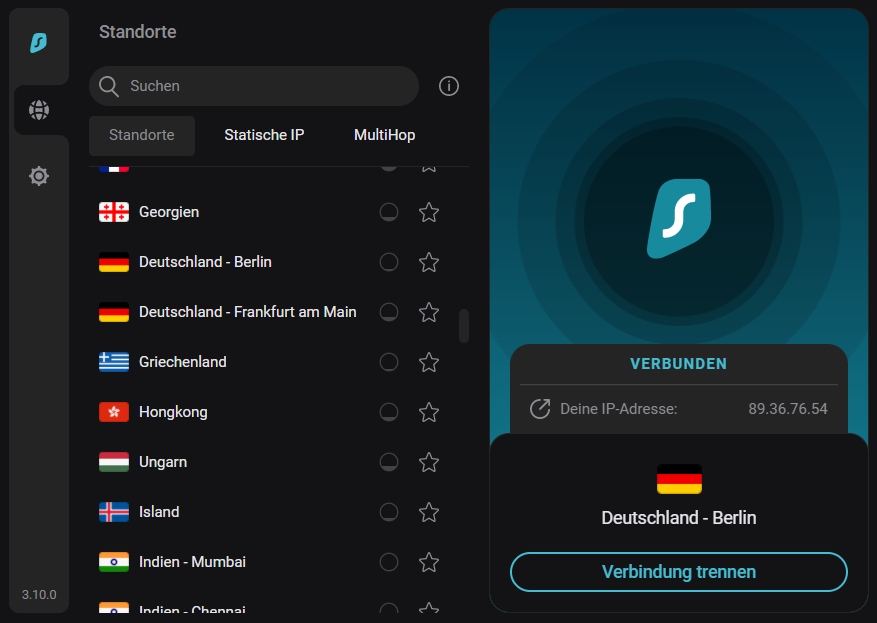Click Island load indicator circle
Screen dimensions: 877x623
389,512
